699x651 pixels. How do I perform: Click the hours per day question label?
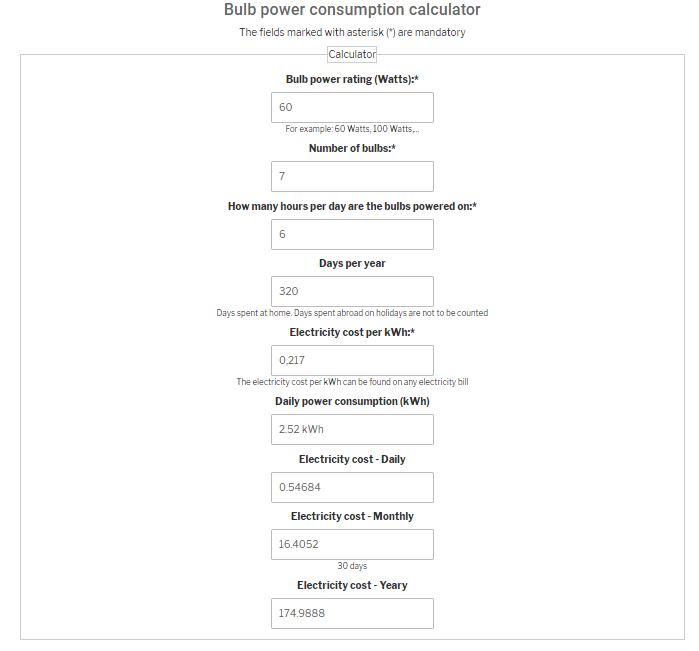(x=352, y=206)
